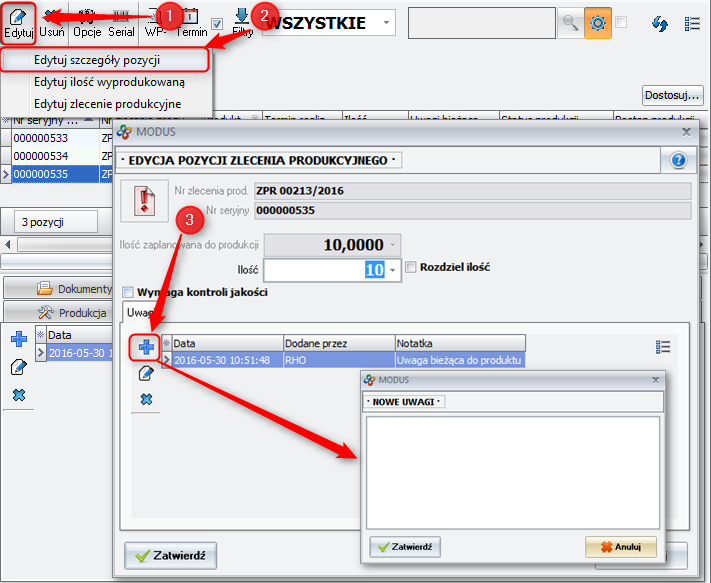Choose Edytuj szczegóły pozycji menu entry
This screenshot has width=711, height=583.
coord(105,60)
